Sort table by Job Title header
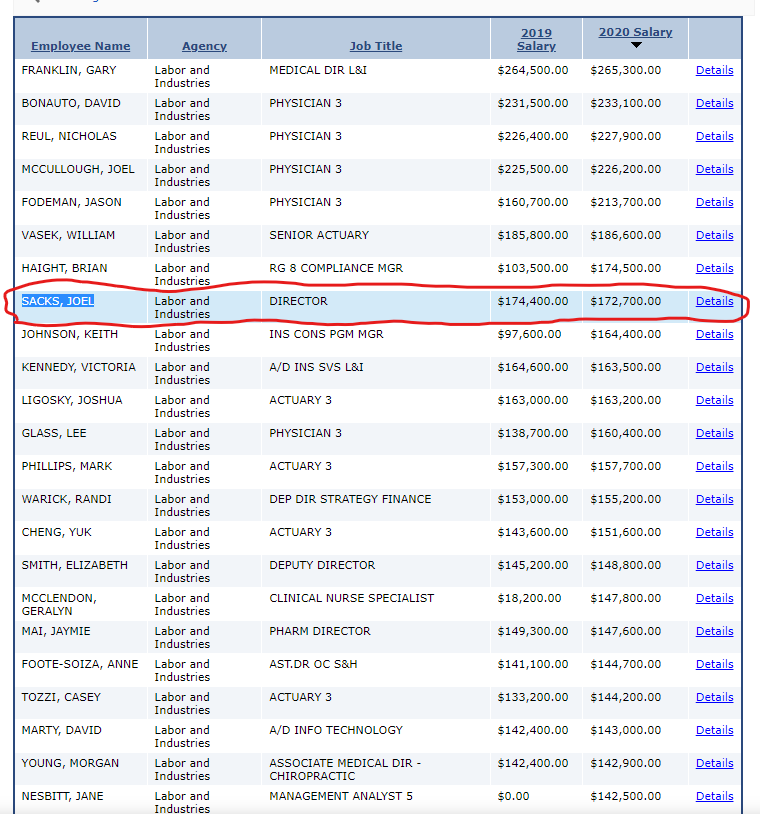 click(376, 46)
